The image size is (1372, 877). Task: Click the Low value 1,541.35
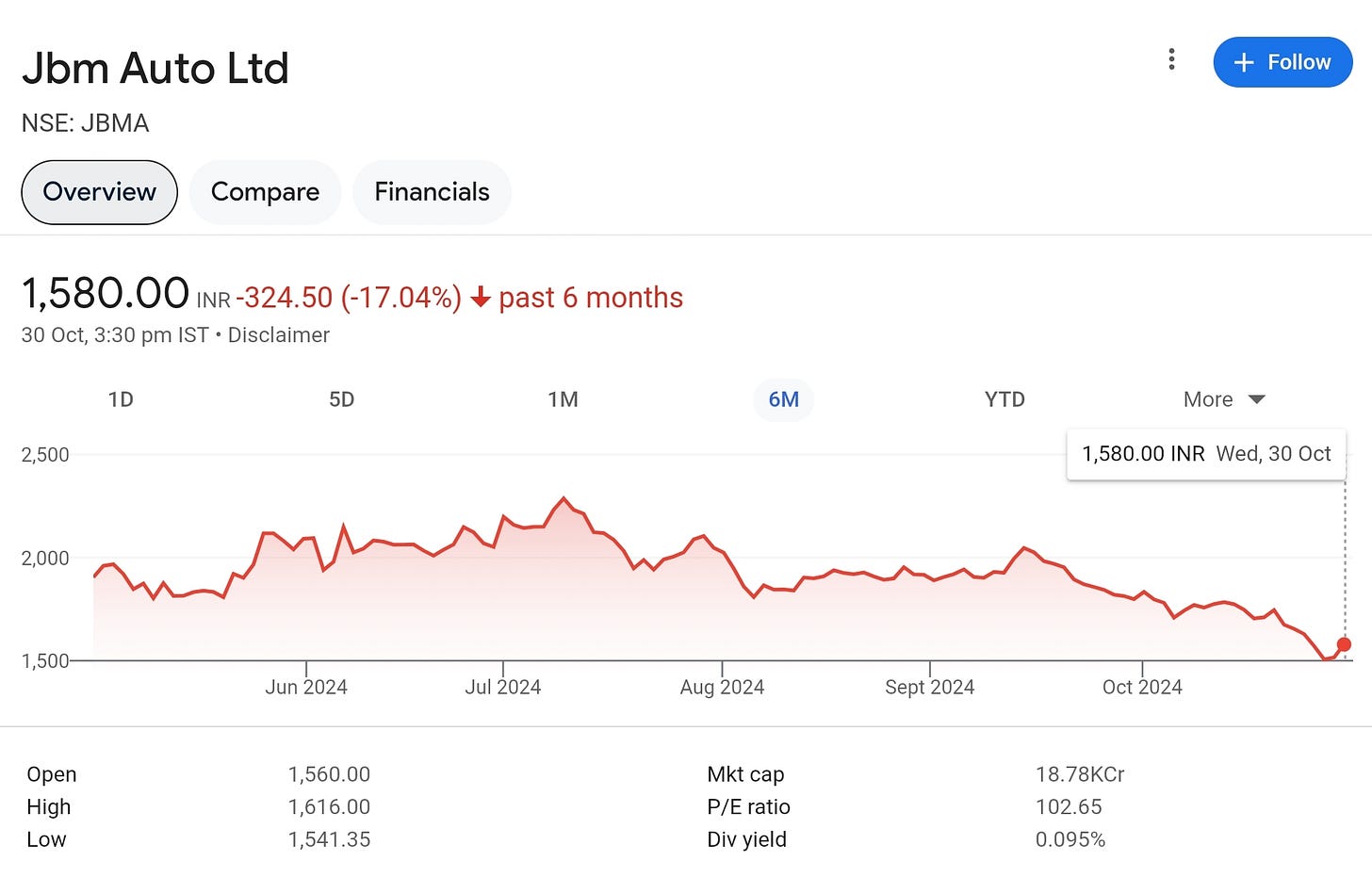[x=329, y=839]
